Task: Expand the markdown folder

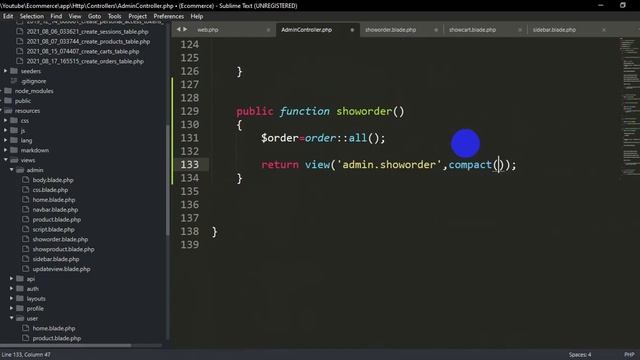Action: click(6, 150)
